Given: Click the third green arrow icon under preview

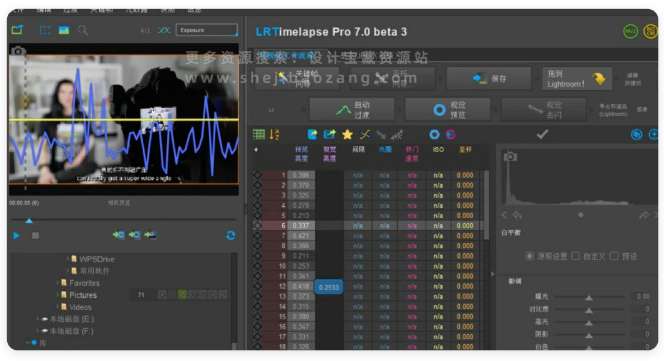Looking at the screenshot, I should (150, 235).
